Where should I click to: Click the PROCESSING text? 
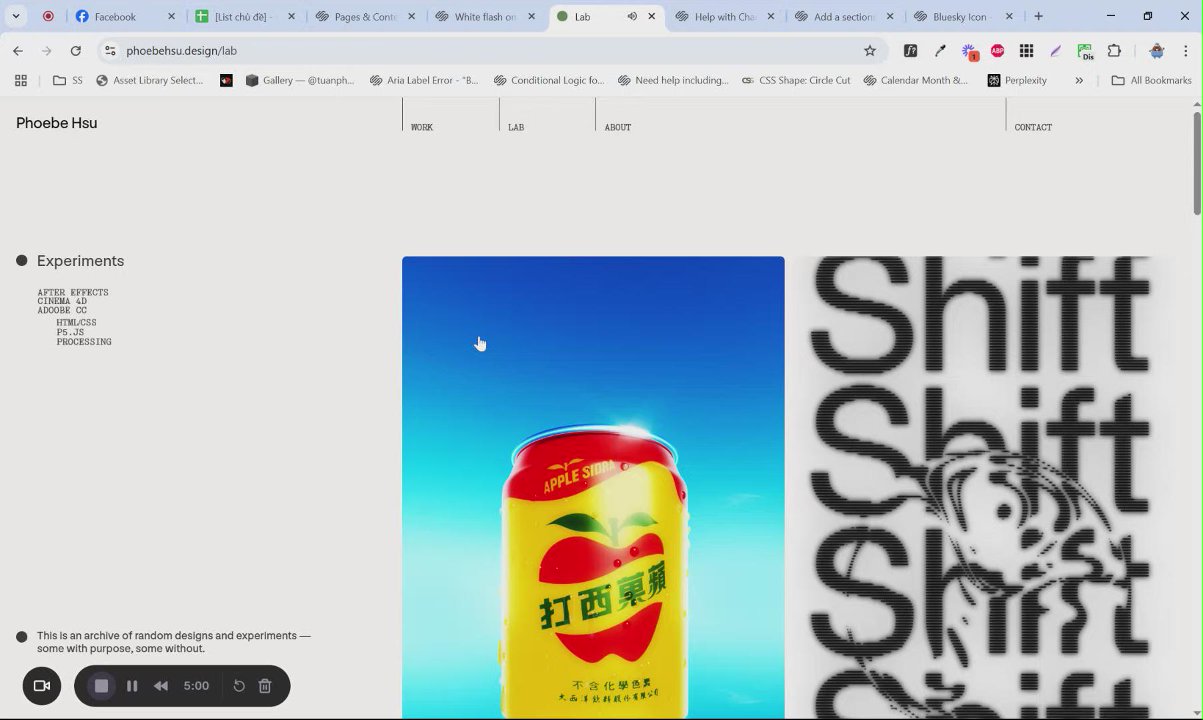[x=84, y=342]
